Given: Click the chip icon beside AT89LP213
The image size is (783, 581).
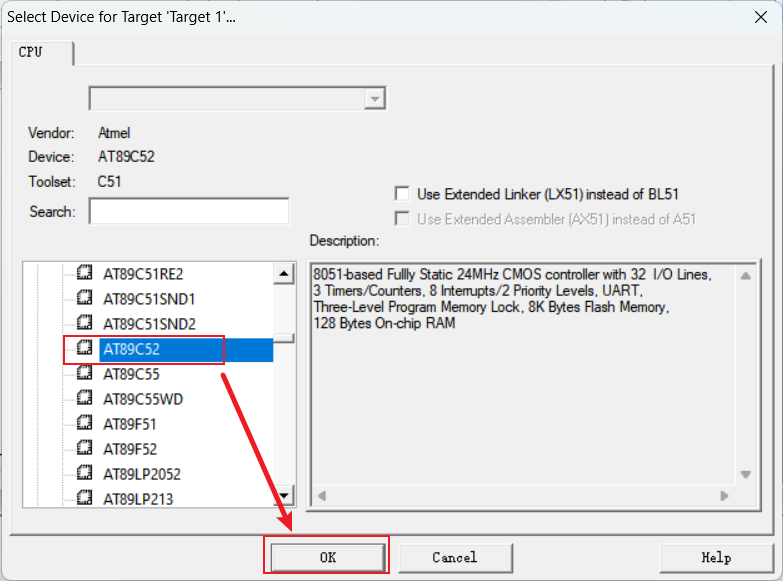Looking at the screenshot, I should pyautogui.click(x=84, y=498).
